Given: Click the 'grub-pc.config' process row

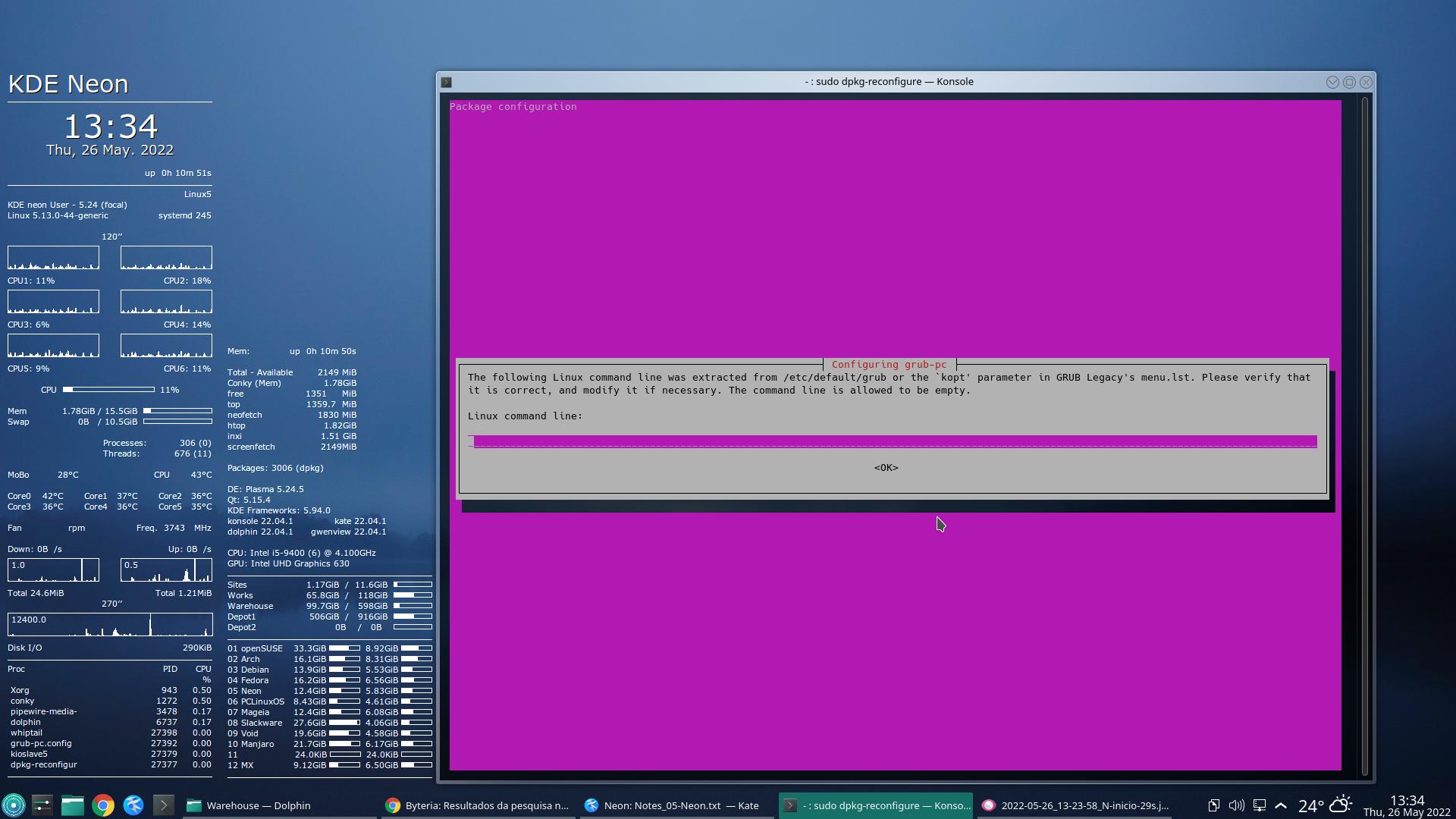Looking at the screenshot, I should click(x=111, y=743).
